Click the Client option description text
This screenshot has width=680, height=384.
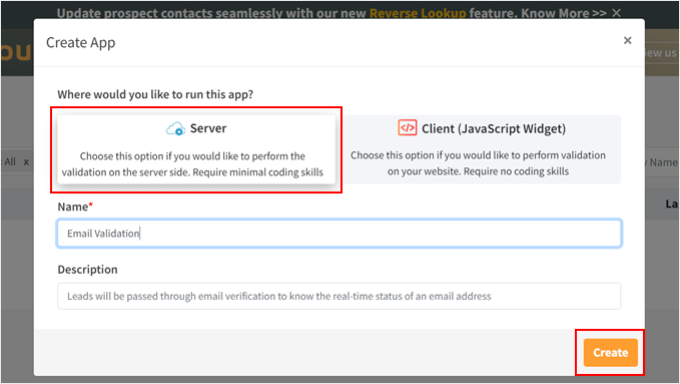478,163
